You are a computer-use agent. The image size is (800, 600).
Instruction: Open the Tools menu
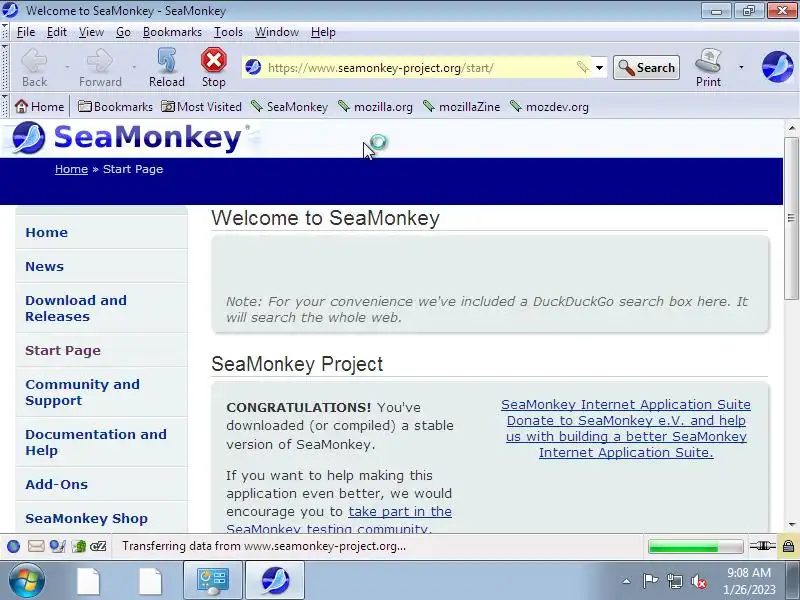[228, 32]
